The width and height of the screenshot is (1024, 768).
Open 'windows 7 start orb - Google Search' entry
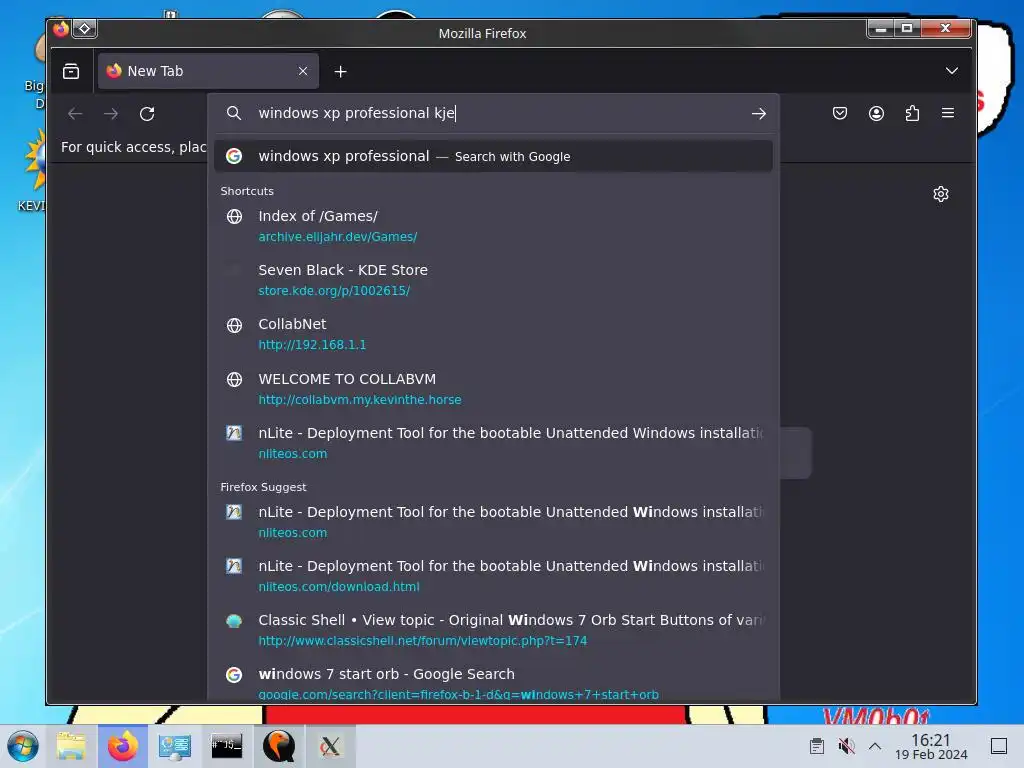click(x=493, y=683)
